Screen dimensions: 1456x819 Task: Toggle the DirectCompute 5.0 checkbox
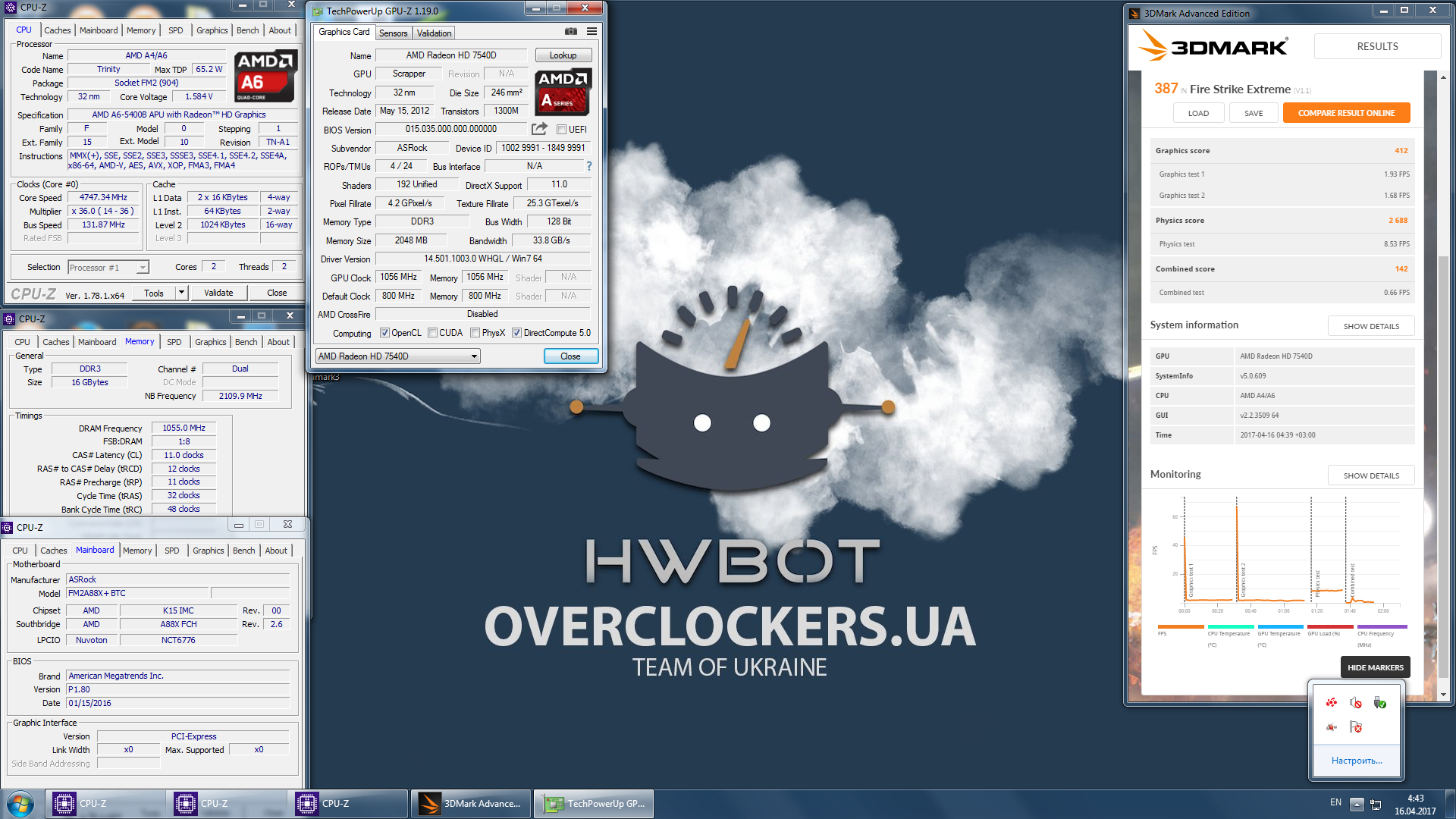516,333
